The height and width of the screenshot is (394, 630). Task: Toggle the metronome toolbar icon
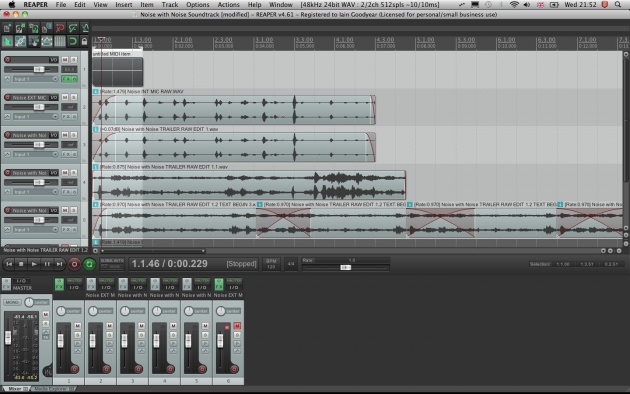coord(85,28)
